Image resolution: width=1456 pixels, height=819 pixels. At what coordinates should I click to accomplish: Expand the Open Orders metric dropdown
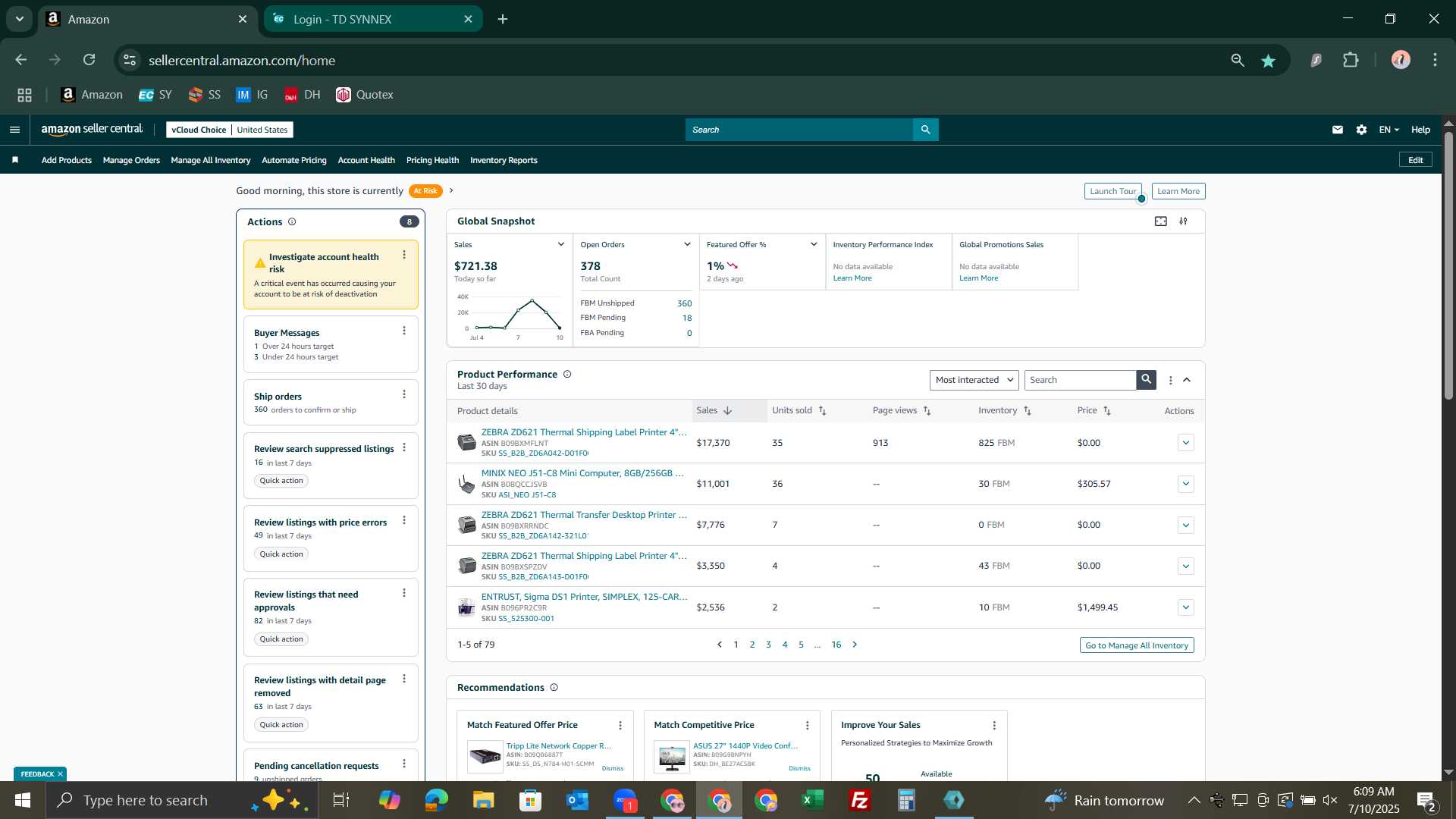pos(687,244)
